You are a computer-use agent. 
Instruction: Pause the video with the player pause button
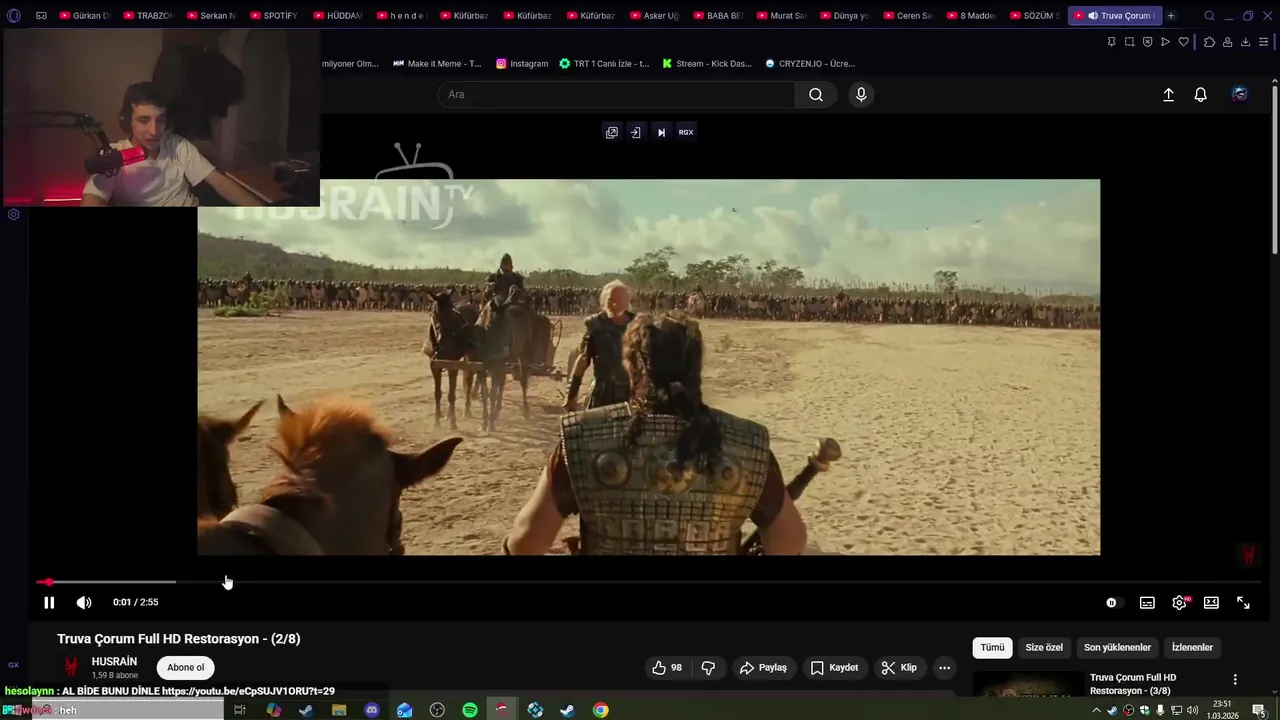coord(49,602)
